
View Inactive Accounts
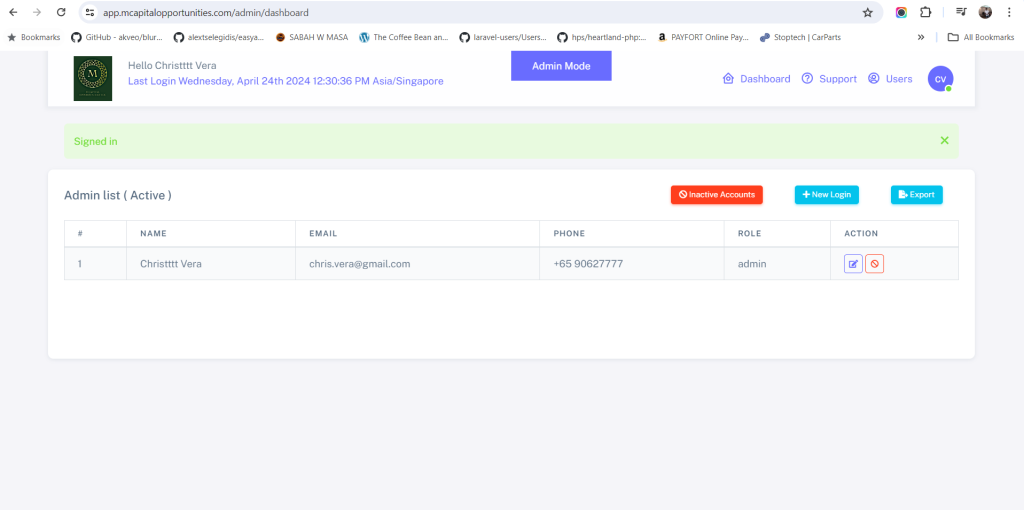coord(716,195)
